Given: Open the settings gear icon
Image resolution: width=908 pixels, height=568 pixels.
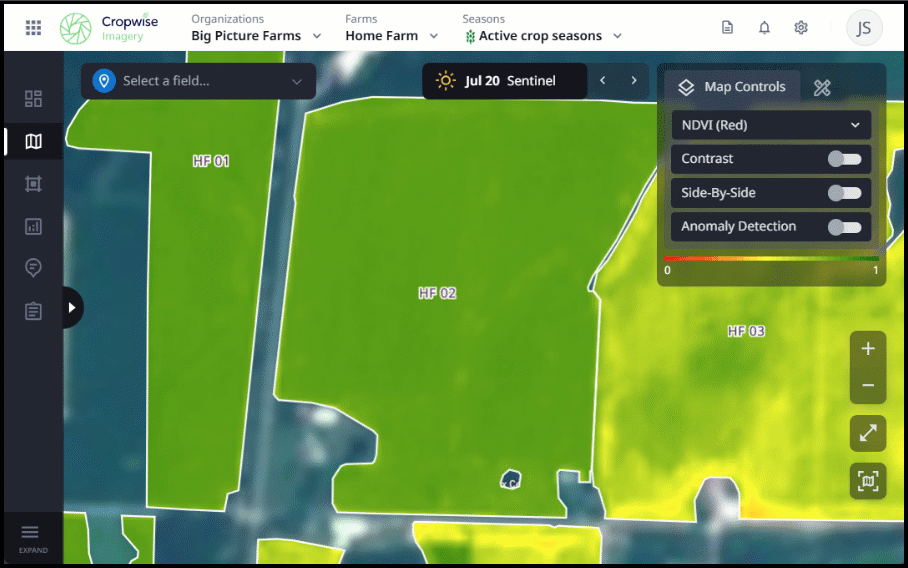Looking at the screenshot, I should 801,28.
